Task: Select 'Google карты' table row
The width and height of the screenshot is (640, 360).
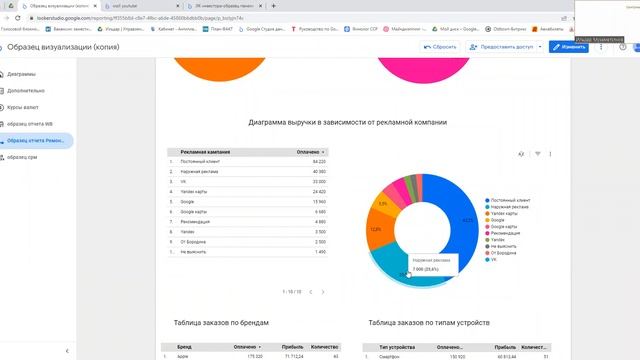Action: (248, 212)
